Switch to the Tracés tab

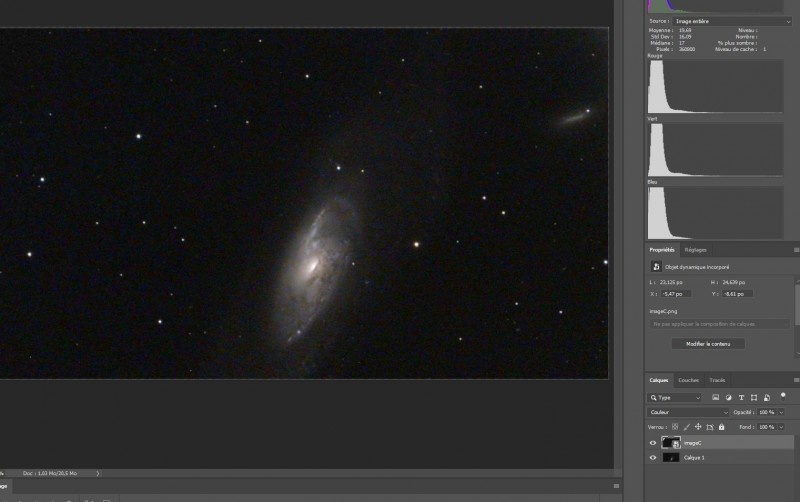point(717,380)
